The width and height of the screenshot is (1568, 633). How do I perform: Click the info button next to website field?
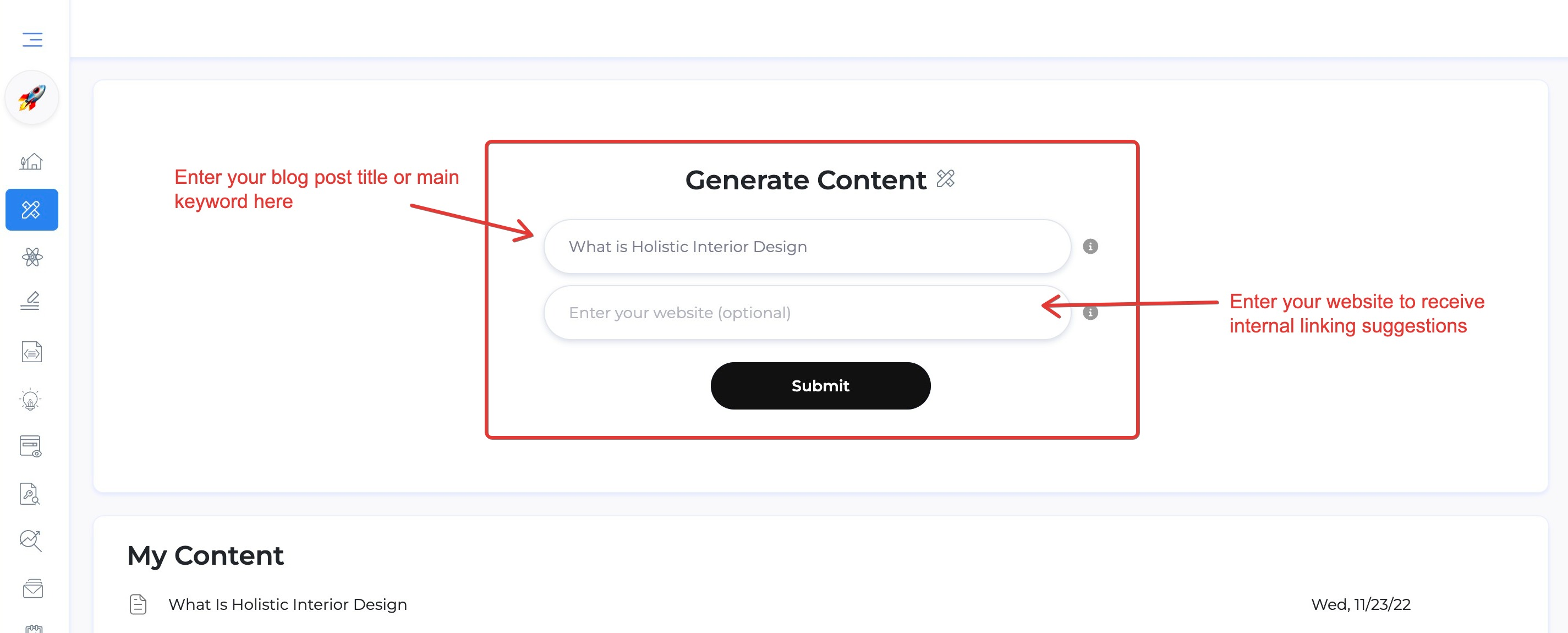[x=1092, y=312]
